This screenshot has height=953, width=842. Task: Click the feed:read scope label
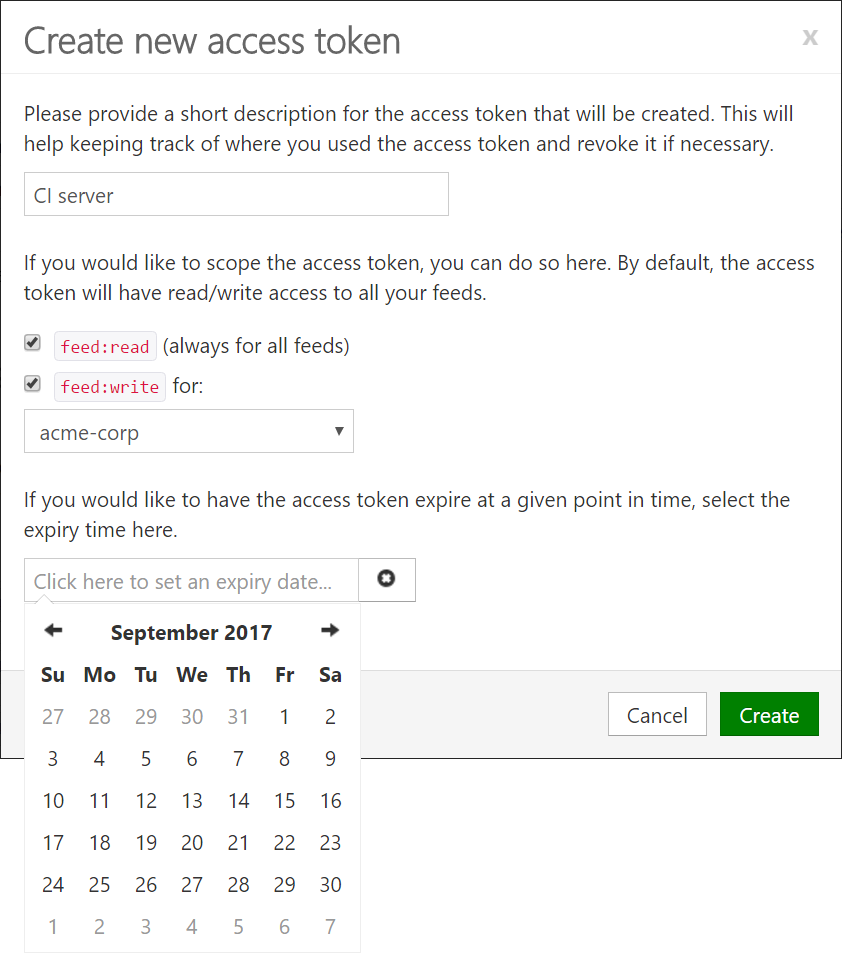[x=105, y=345]
